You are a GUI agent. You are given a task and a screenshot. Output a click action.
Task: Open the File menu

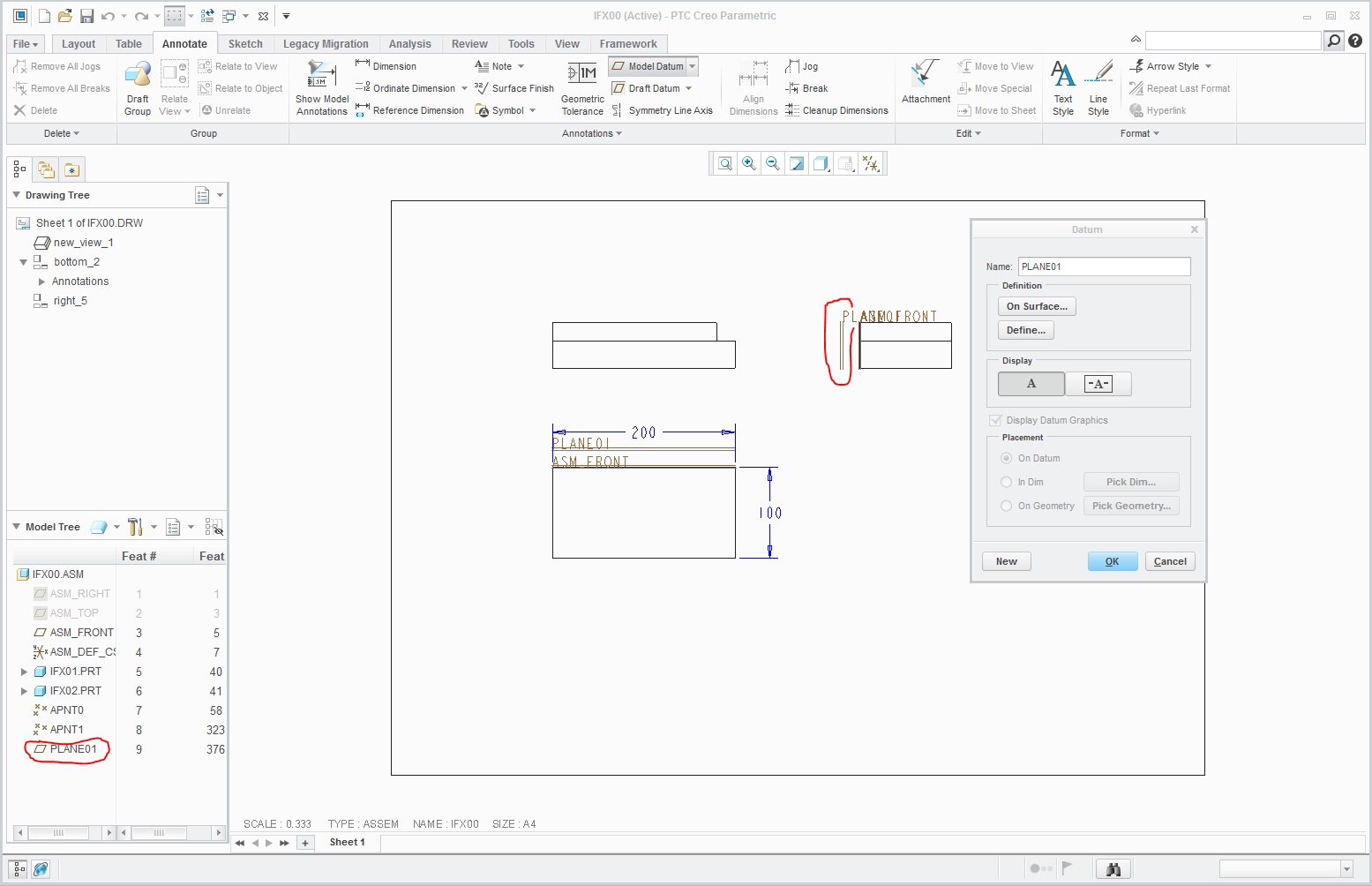click(25, 44)
